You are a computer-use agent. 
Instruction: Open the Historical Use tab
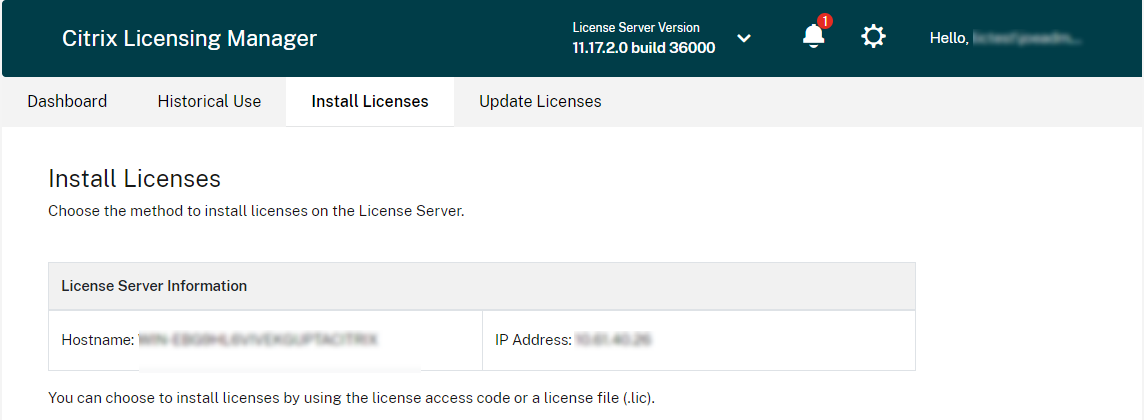click(x=209, y=101)
